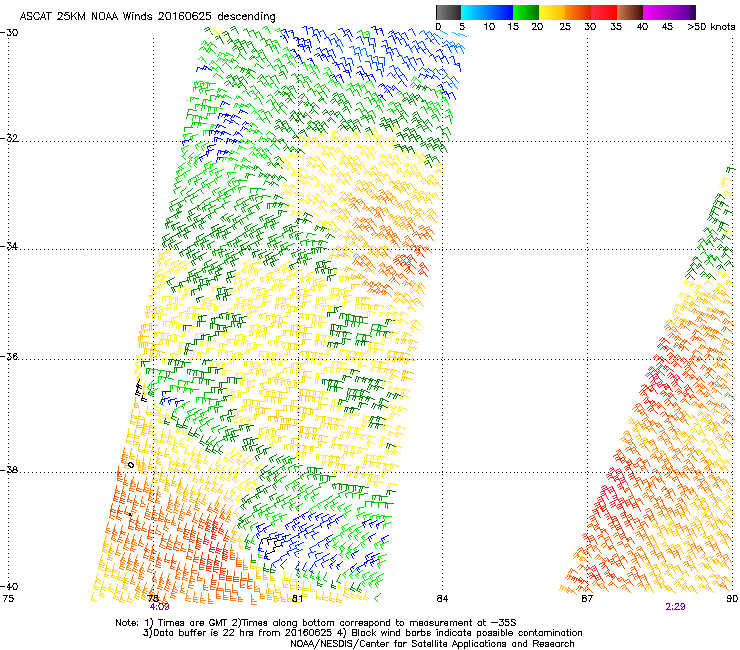Screen dimensions: 740x650
Task: Click the '-38' latitude axis label
Action: click(x=9, y=470)
